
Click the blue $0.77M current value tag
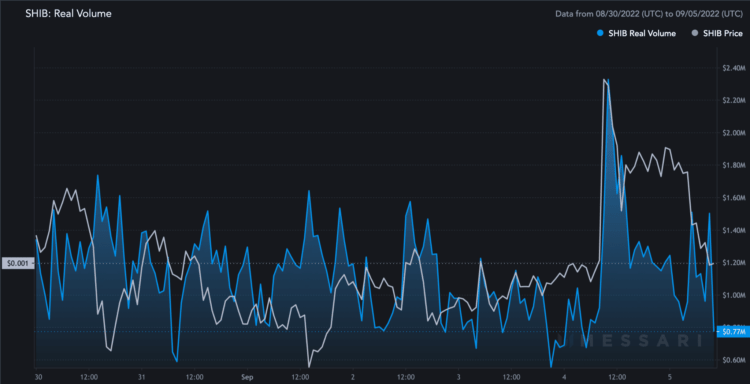click(732, 331)
